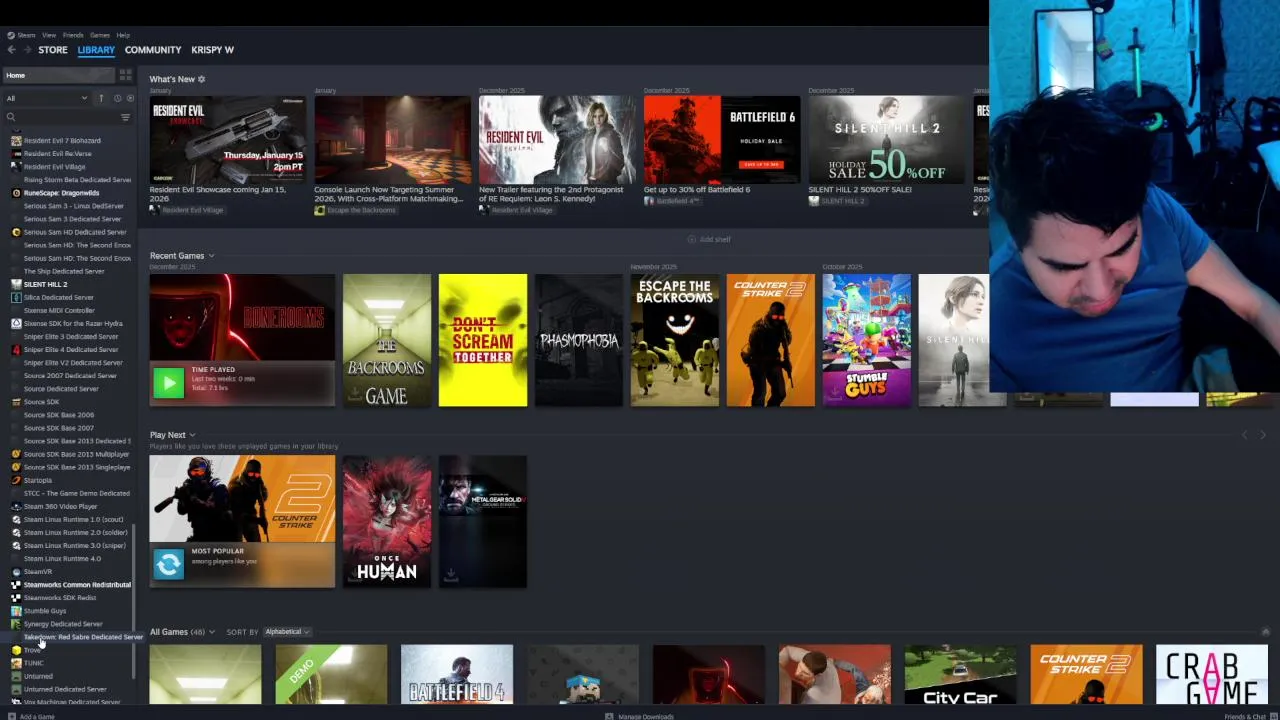Open the Alphabetical sort-by dropdown

pyautogui.click(x=287, y=632)
